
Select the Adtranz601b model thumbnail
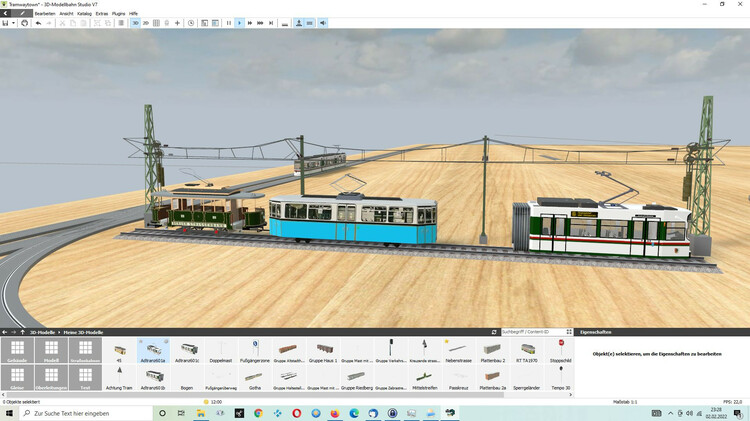point(154,378)
